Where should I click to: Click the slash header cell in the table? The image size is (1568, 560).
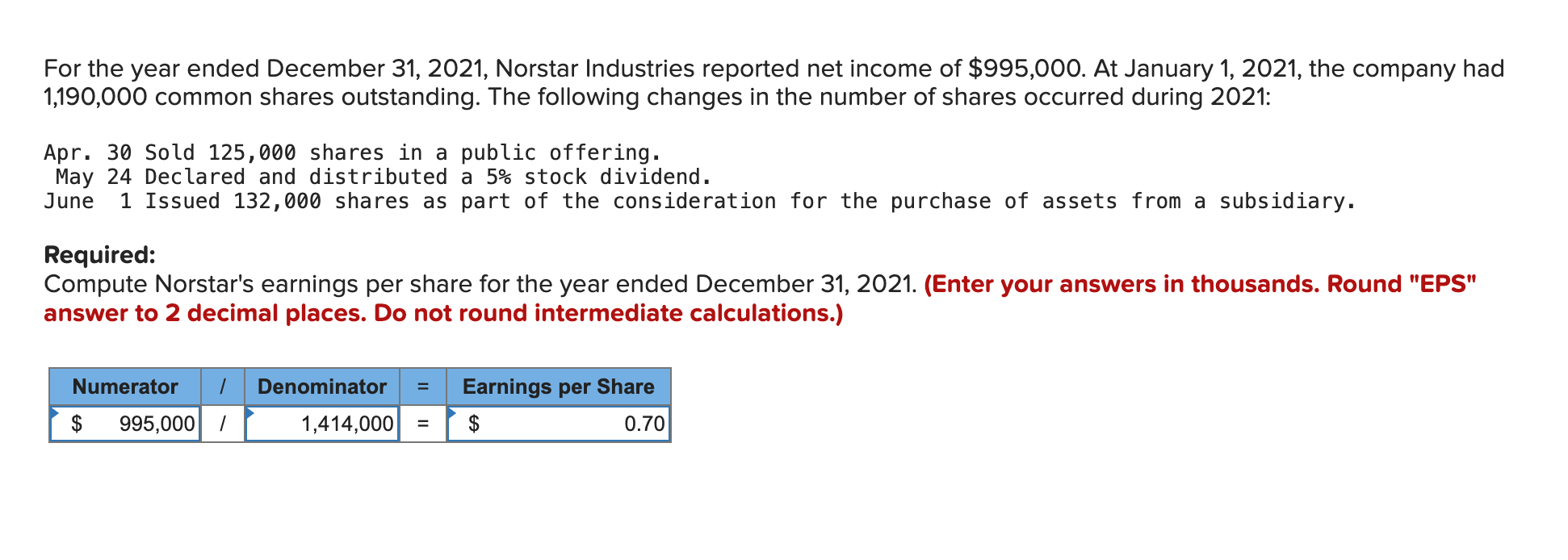(224, 387)
